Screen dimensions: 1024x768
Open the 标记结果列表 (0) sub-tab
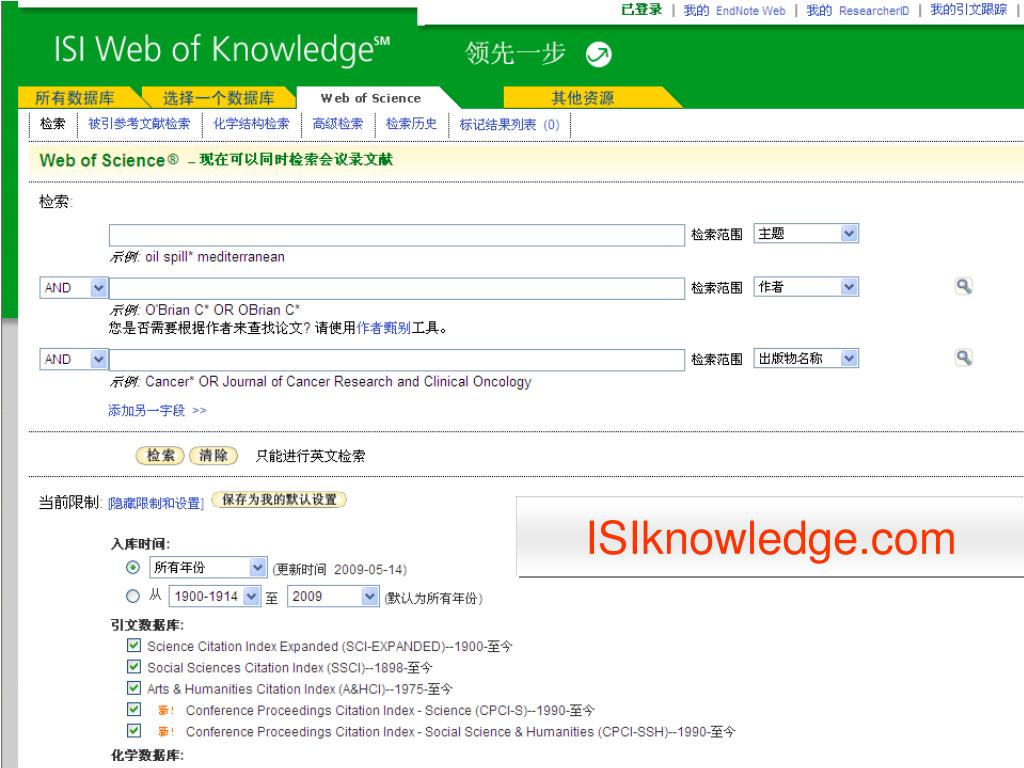coord(509,125)
